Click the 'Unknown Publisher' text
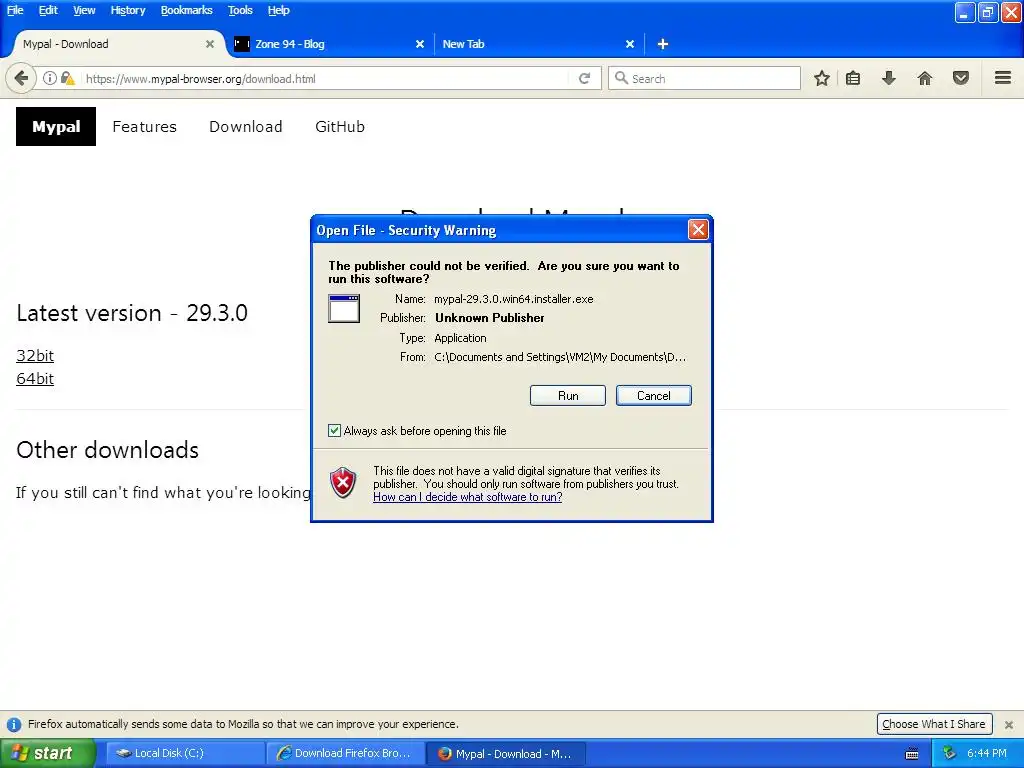 tap(489, 318)
